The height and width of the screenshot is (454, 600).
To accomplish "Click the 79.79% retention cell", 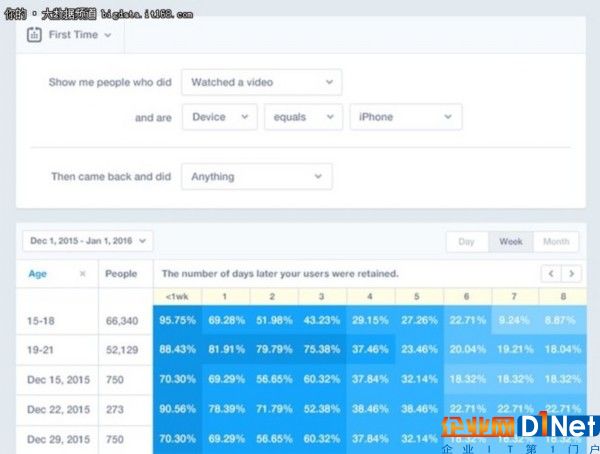I will pyautogui.click(x=274, y=349).
